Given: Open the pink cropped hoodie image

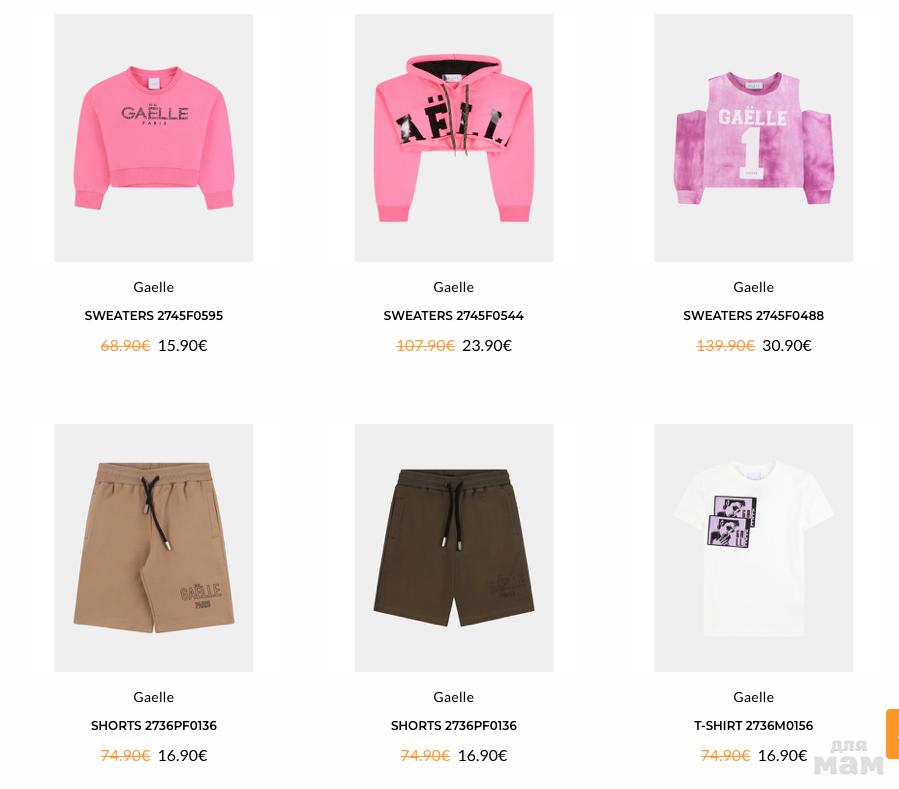Looking at the screenshot, I should [454, 138].
